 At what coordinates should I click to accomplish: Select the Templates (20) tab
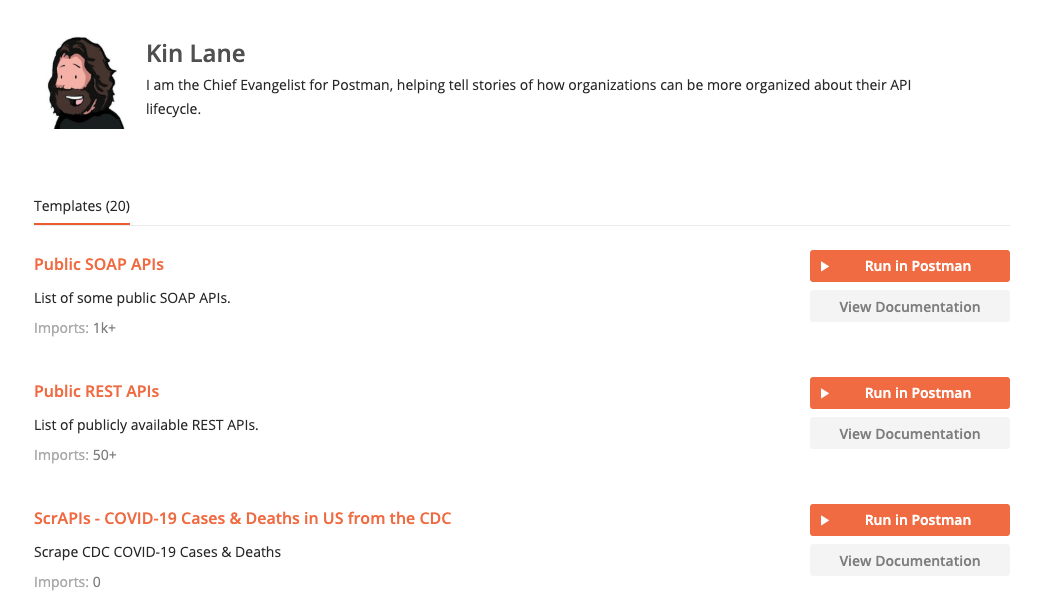coord(82,206)
